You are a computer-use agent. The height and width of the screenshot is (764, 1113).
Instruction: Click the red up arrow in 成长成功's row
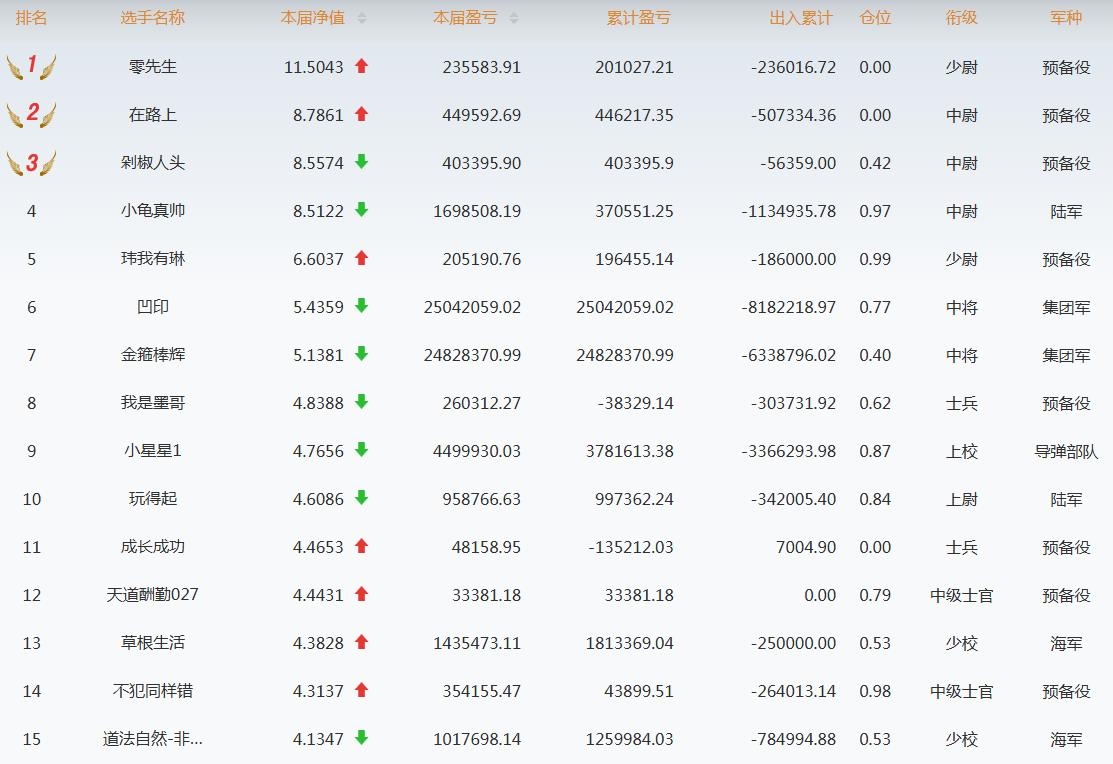362,546
